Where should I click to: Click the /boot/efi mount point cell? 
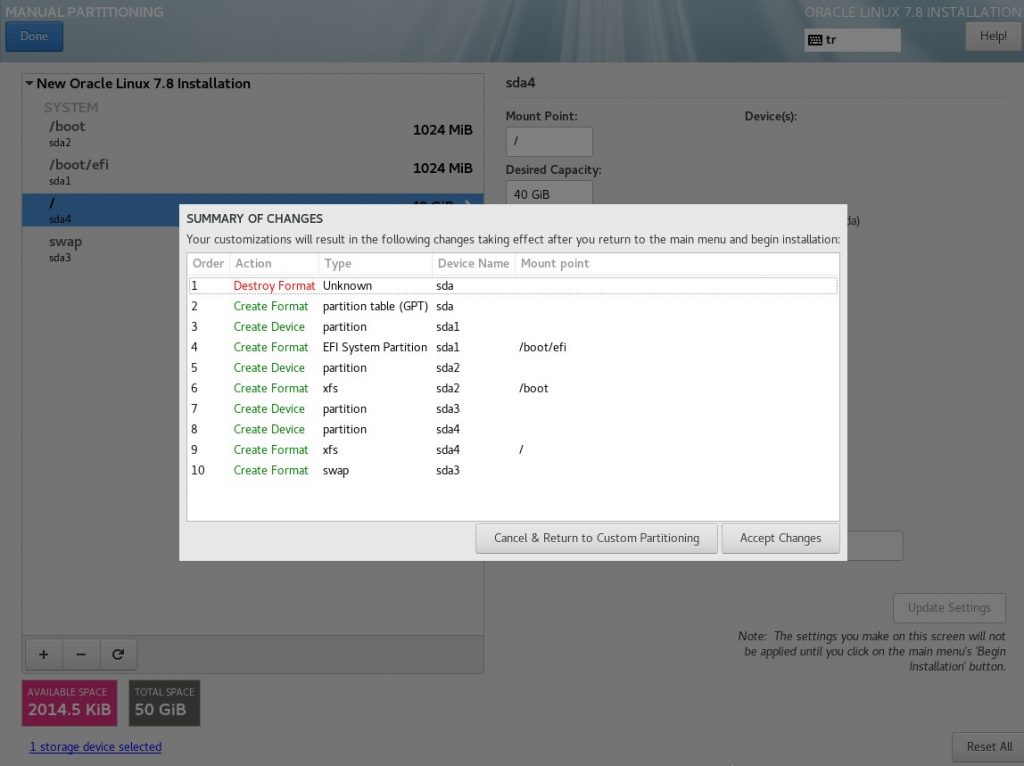pos(542,347)
